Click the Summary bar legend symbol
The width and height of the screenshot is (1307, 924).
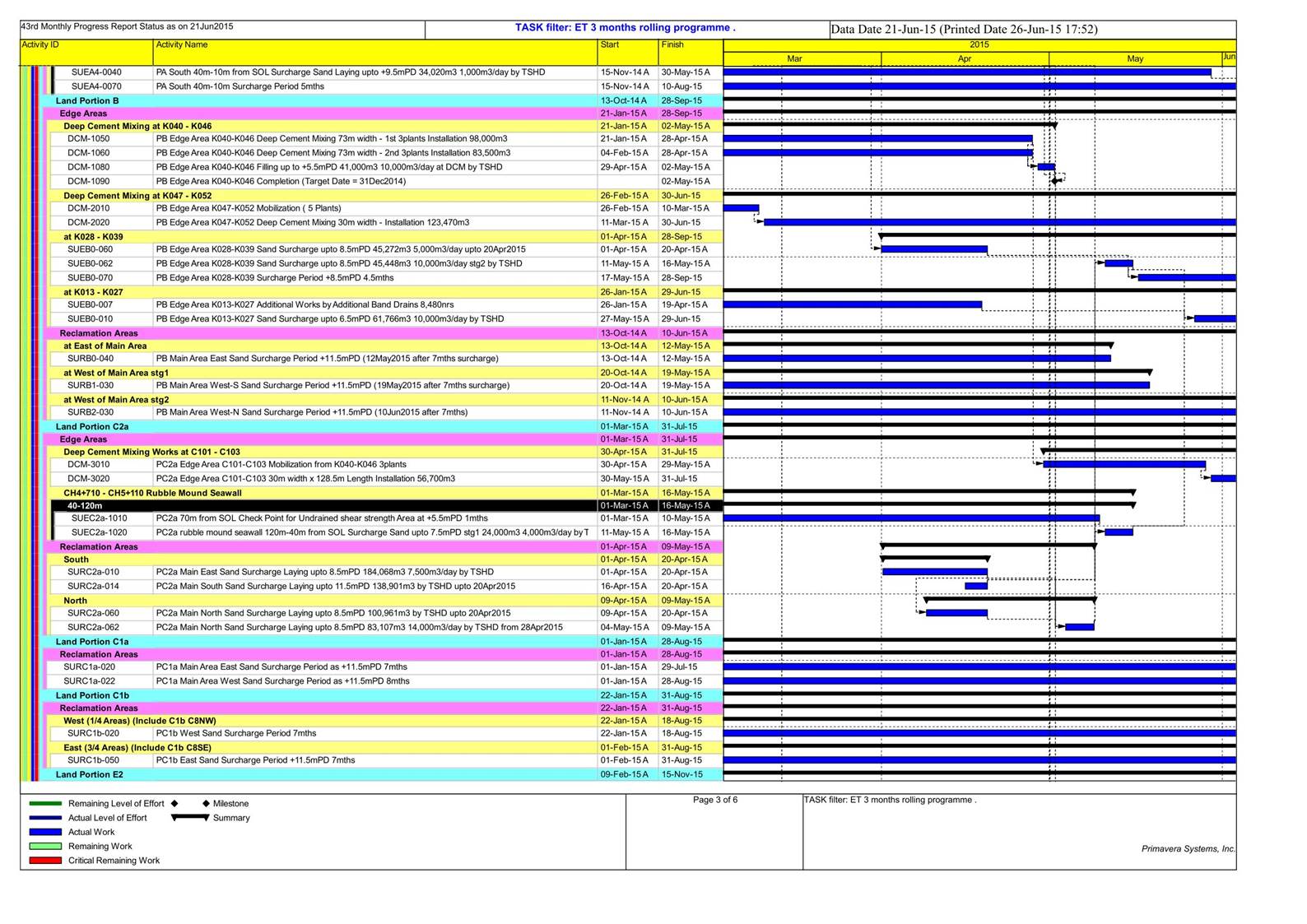190,818
